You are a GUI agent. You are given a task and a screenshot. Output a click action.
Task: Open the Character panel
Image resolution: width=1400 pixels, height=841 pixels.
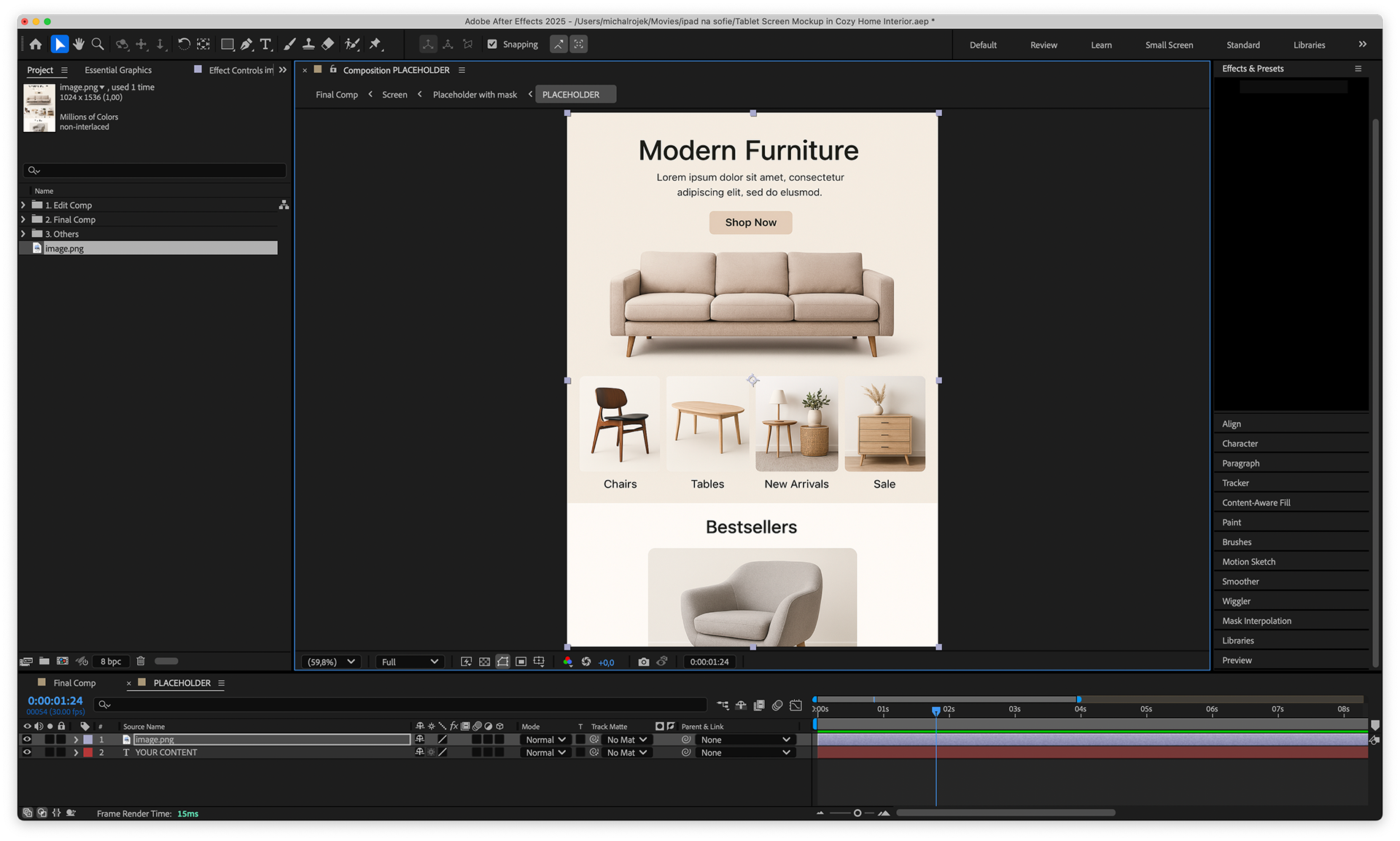click(1240, 444)
